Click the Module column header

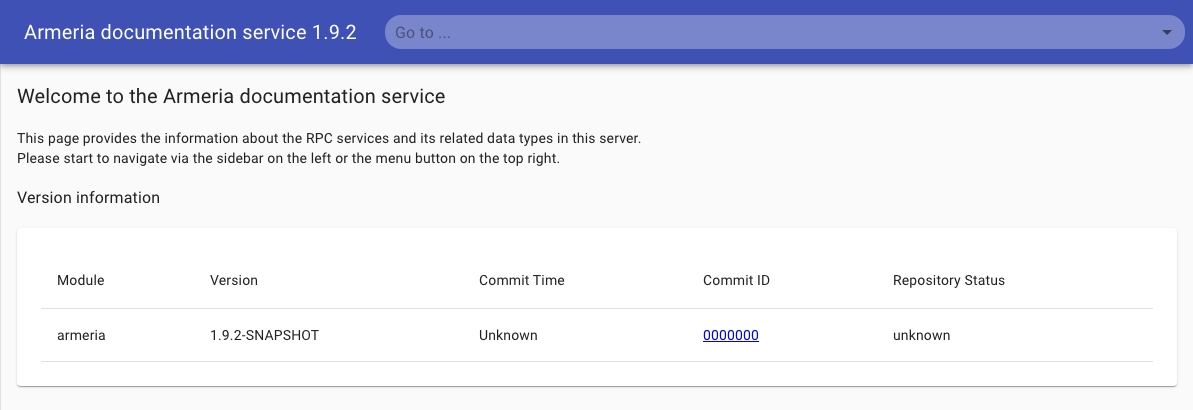pyautogui.click(x=80, y=280)
